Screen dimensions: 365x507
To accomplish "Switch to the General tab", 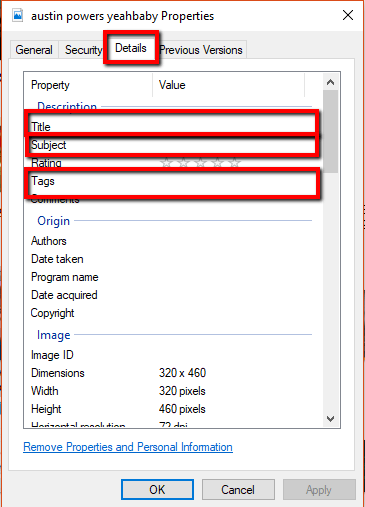I will [x=34, y=50].
